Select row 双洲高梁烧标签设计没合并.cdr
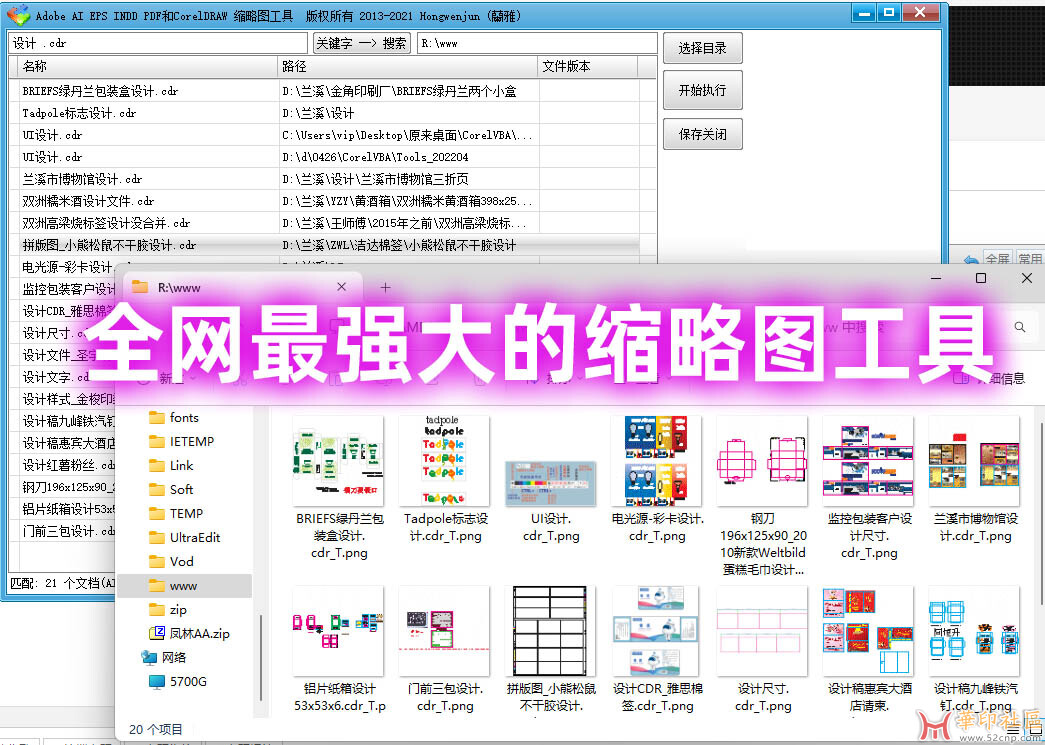 (324, 223)
